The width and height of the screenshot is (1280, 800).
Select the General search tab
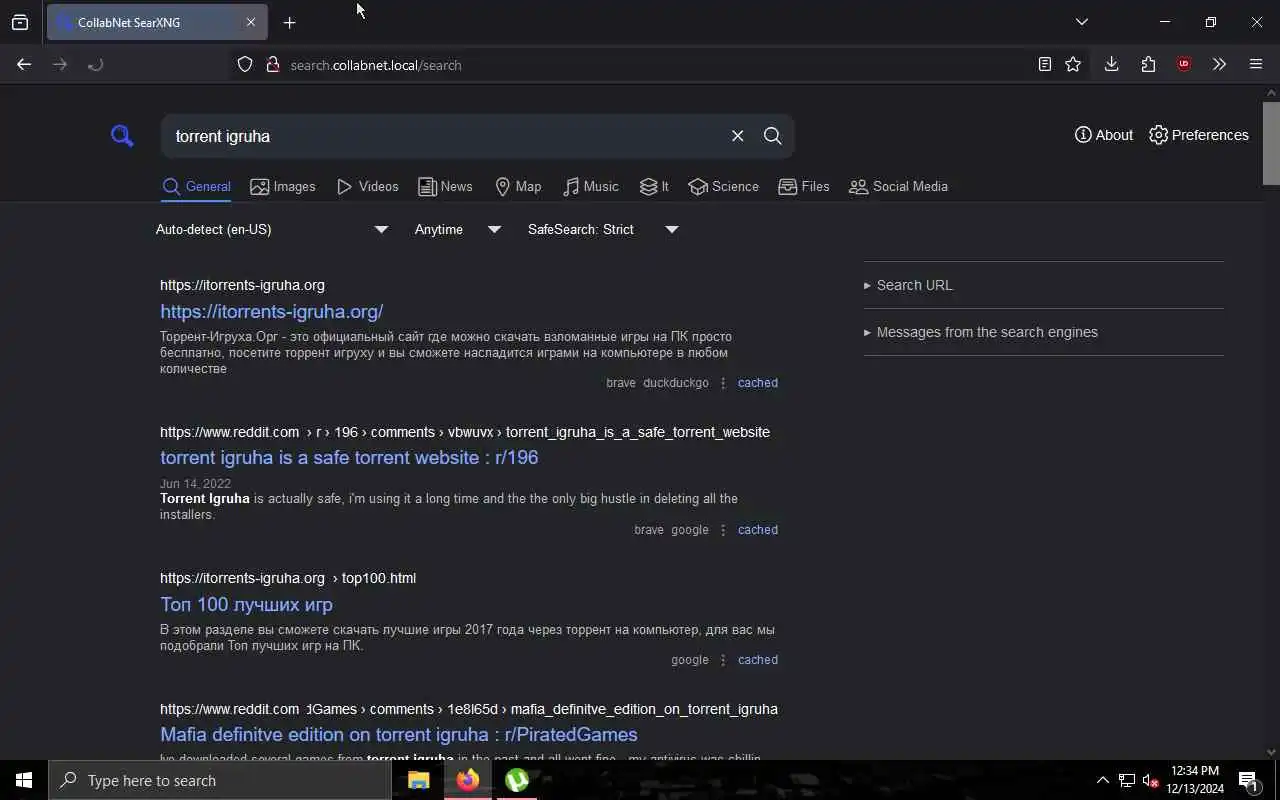196,186
